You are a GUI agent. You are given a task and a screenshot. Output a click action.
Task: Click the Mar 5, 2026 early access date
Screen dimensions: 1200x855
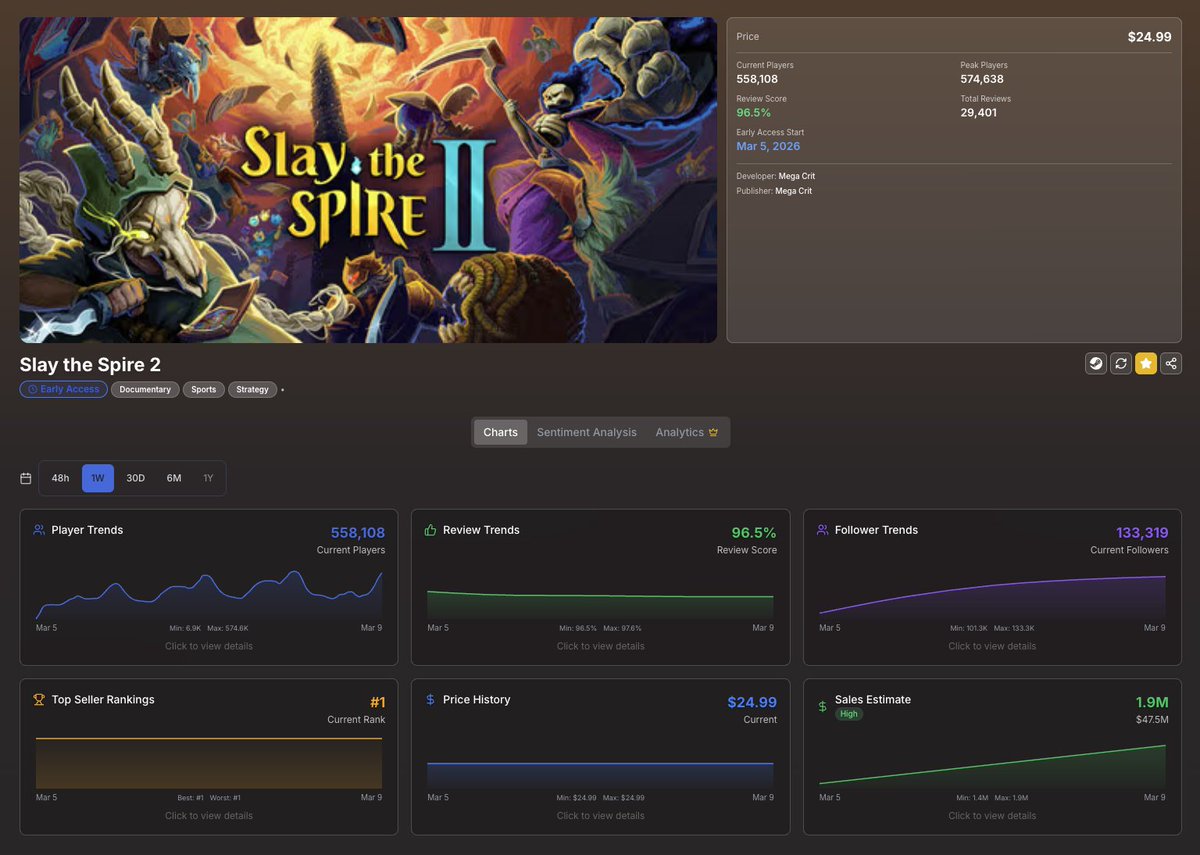(x=768, y=146)
